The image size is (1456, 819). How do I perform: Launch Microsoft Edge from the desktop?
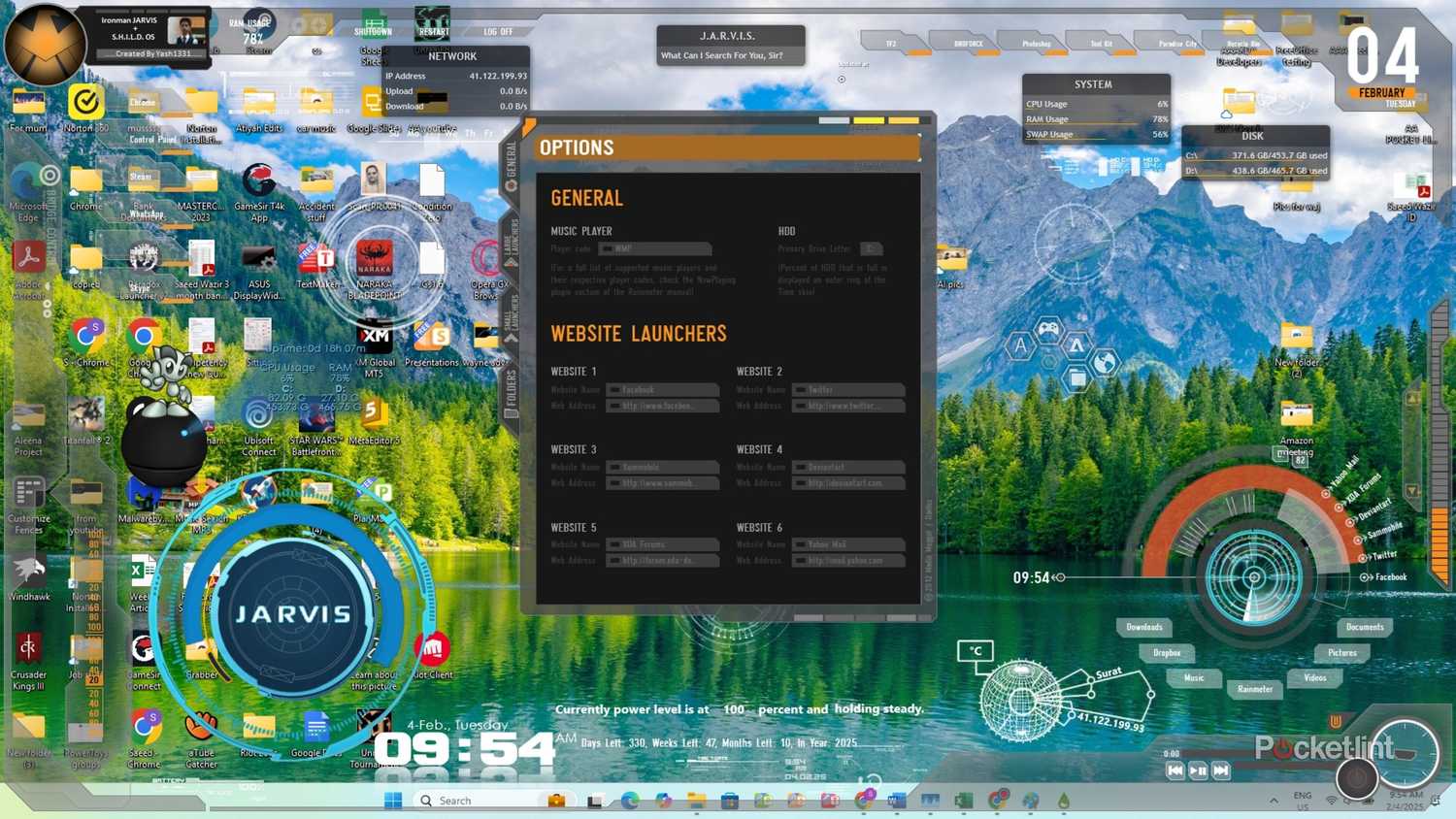pos(28,193)
